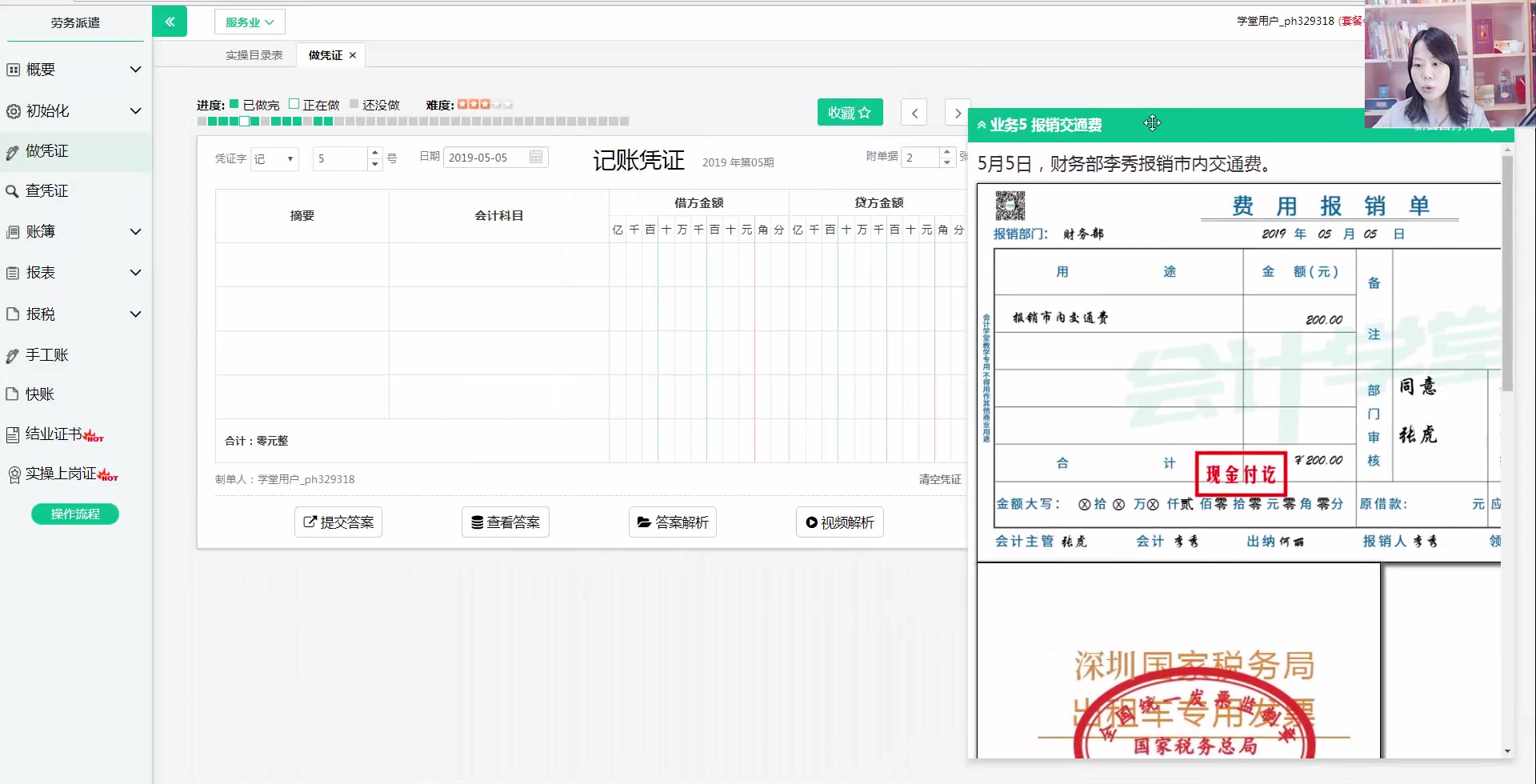Viewport: 1536px width, 784px height.
Task: Click the voucher number input field
Action: pyautogui.click(x=342, y=158)
